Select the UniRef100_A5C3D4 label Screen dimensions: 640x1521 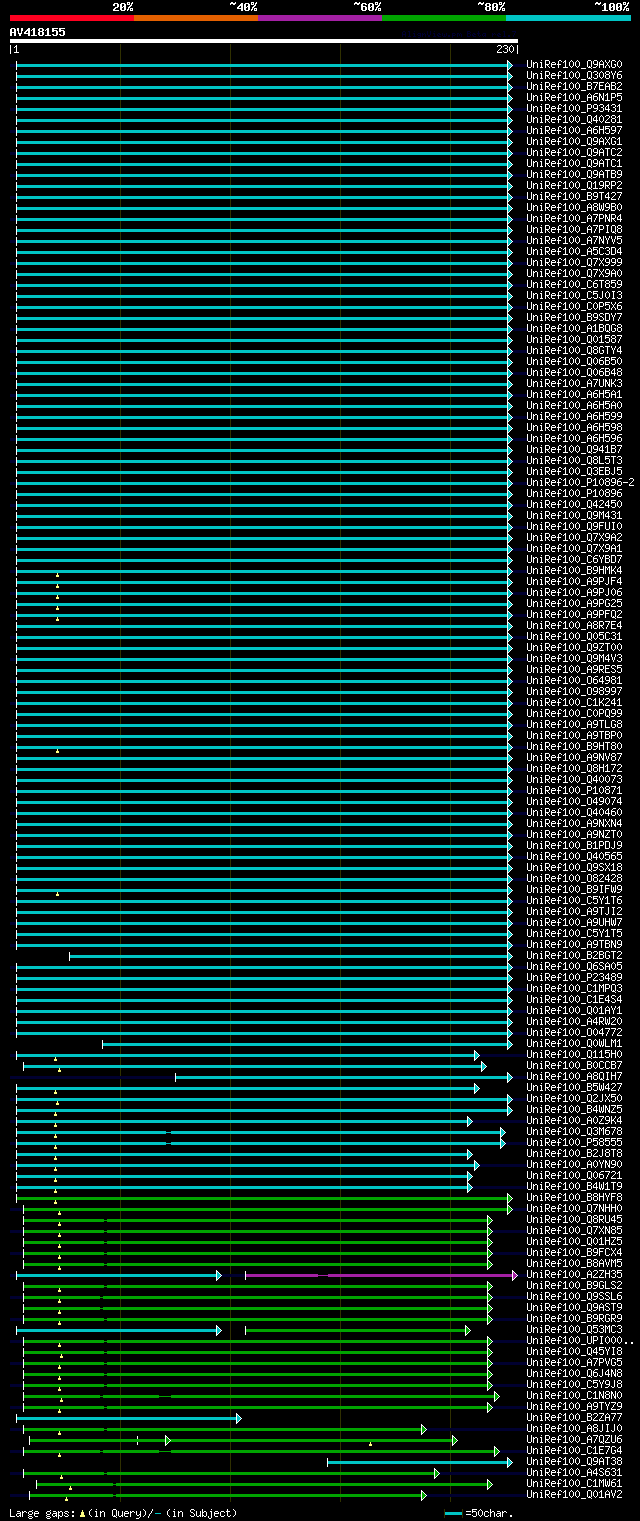coord(574,252)
